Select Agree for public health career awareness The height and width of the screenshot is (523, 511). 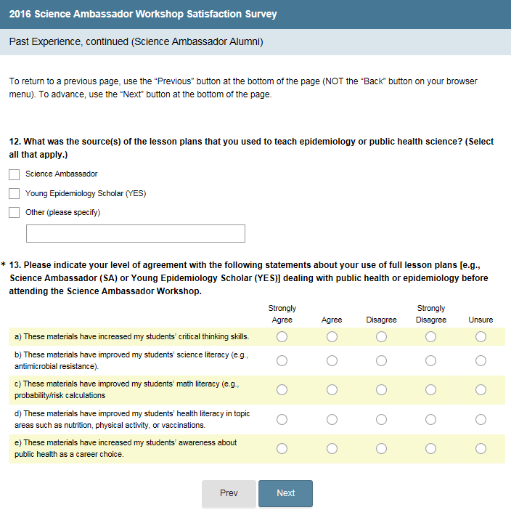click(x=332, y=449)
